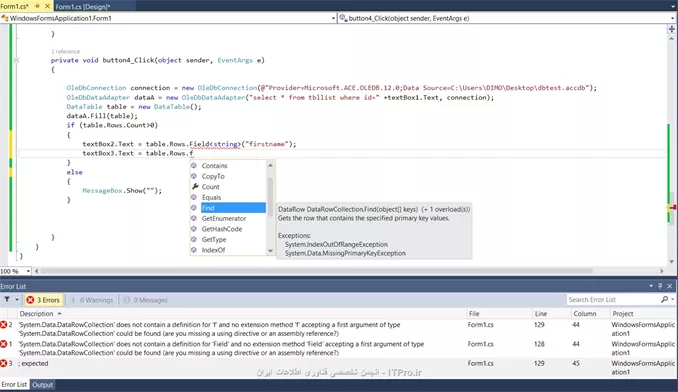Toggle the 0 Messages filter
Screen dimensions: 678x392
coord(146,300)
